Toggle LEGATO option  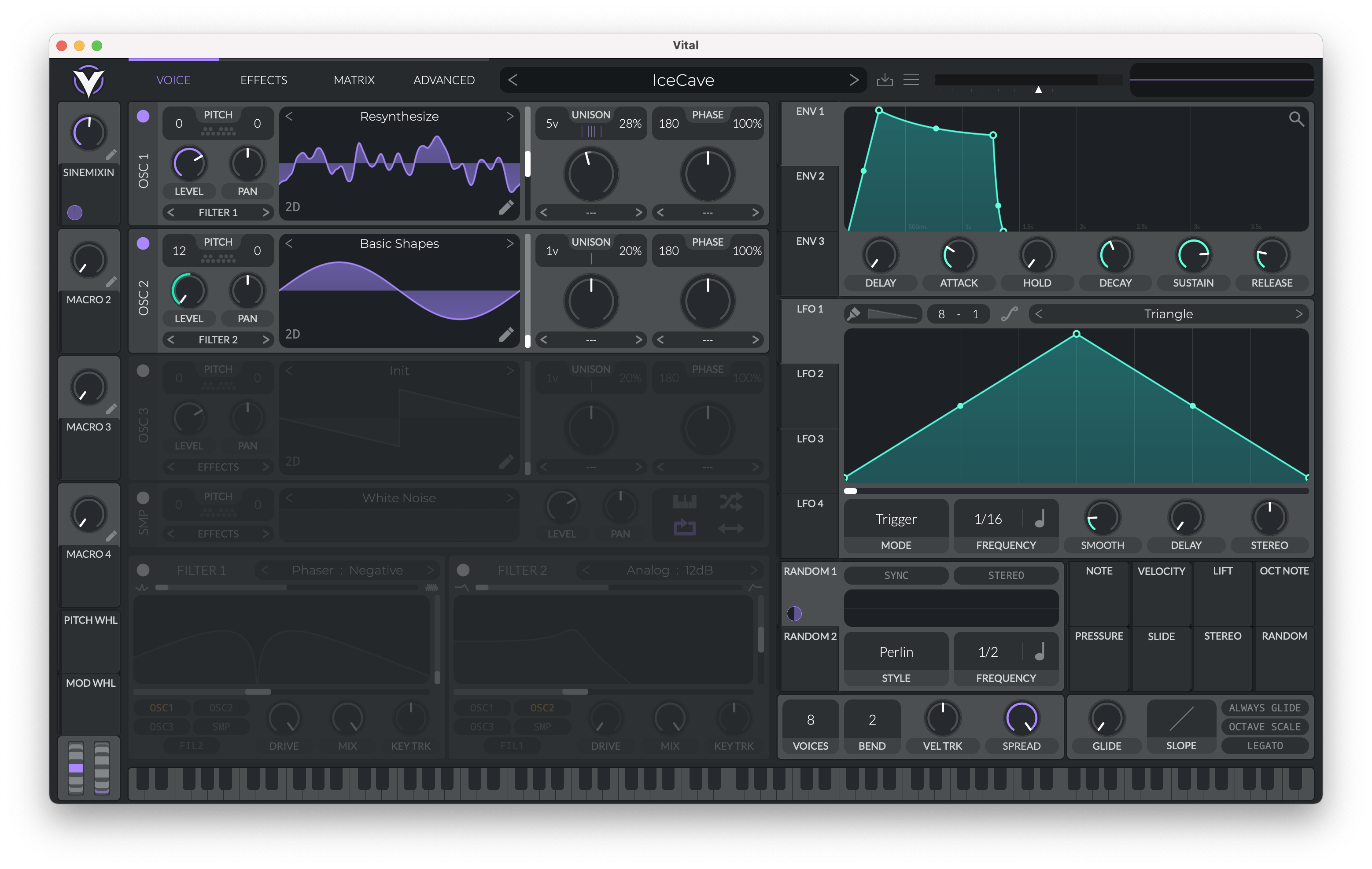1264,745
